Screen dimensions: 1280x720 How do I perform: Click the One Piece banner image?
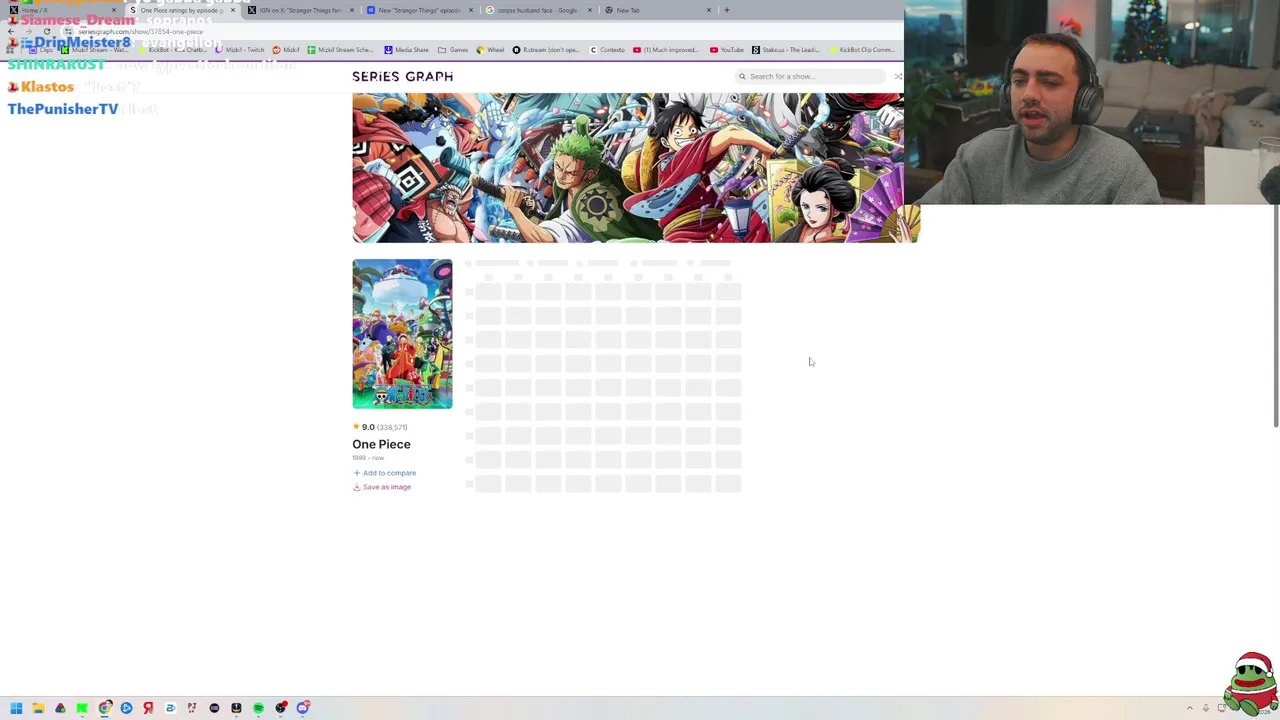click(x=635, y=168)
